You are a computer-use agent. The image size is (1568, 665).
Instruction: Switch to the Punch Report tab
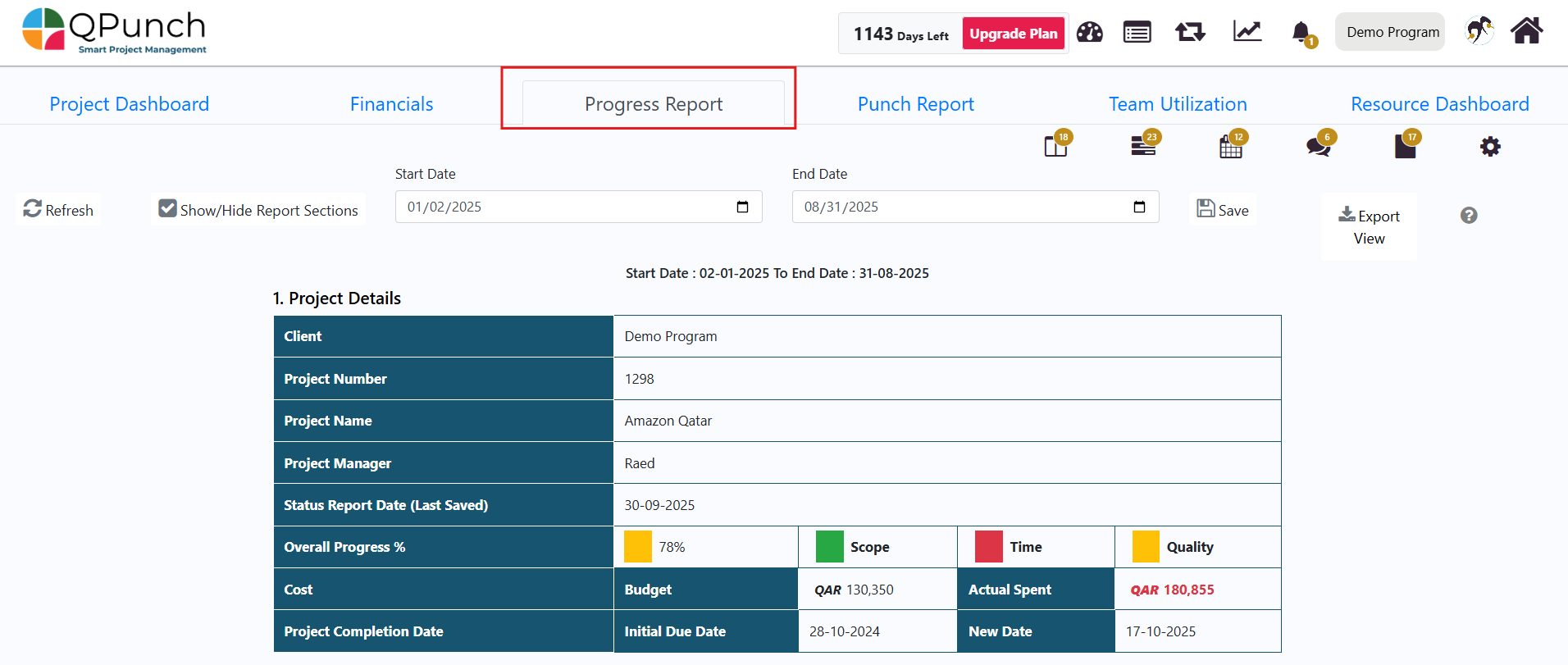click(915, 104)
